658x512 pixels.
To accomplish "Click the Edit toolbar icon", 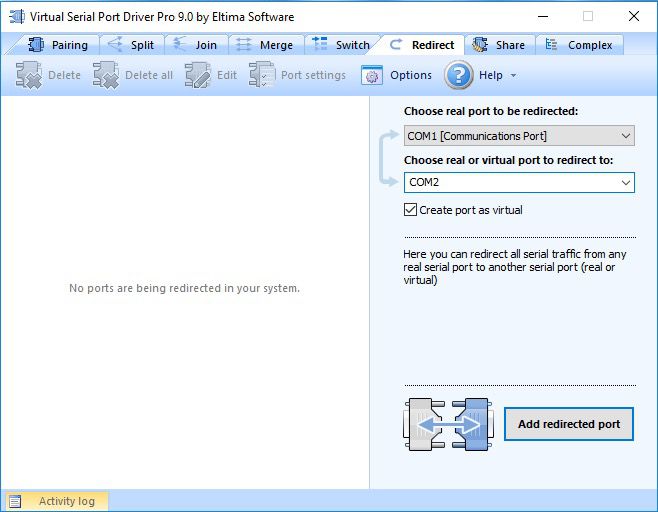I will [198, 75].
